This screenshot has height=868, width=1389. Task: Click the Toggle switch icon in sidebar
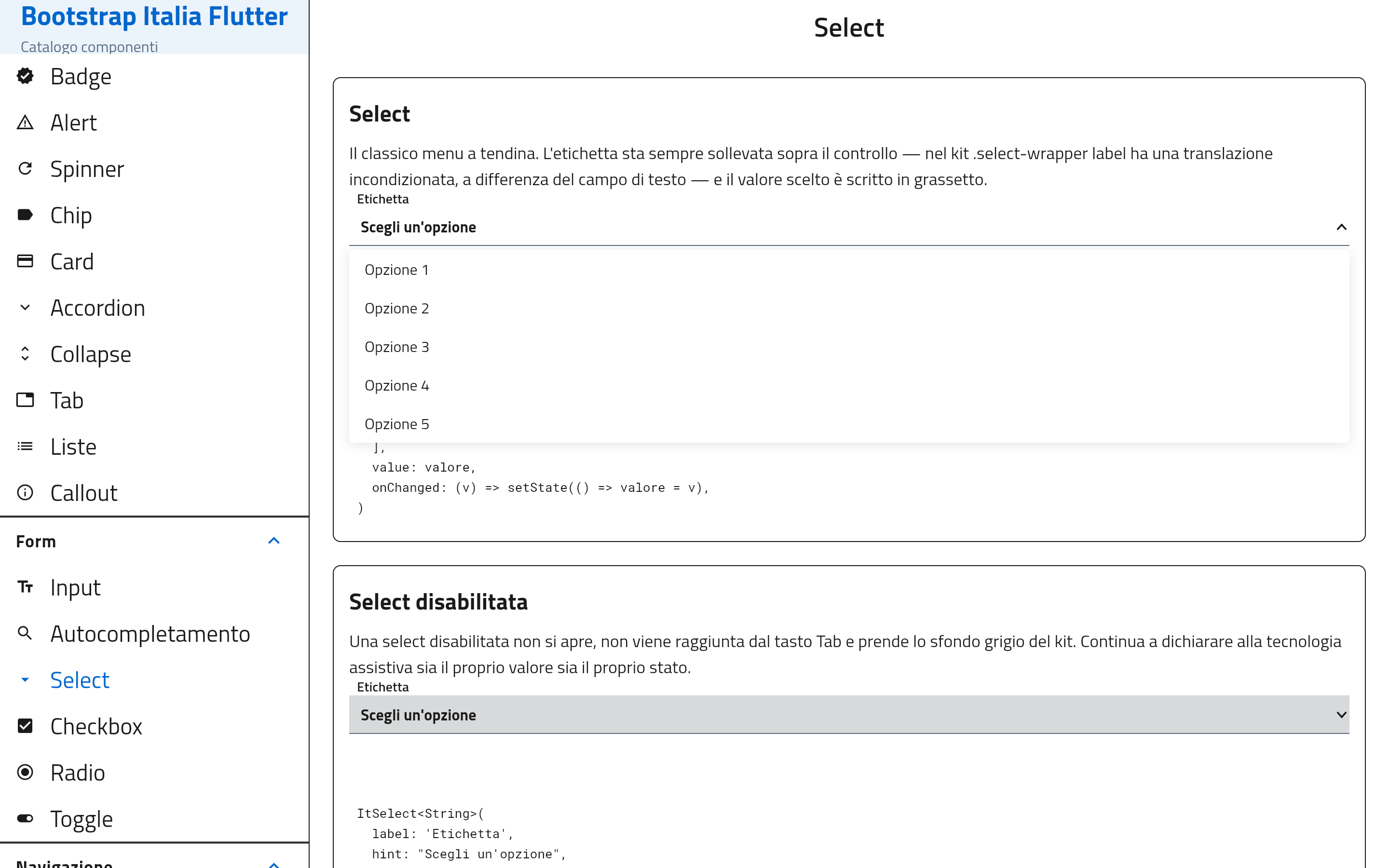point(25,819)
